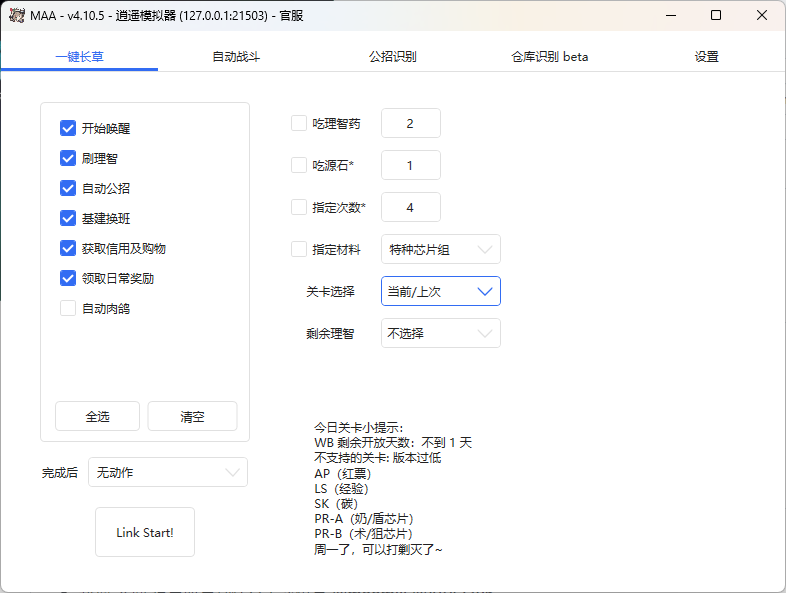The height and width of the screenshot is (593, 786).
Task: Click the 吃源石 count field showing 1
Action: (x=411, y=165)
